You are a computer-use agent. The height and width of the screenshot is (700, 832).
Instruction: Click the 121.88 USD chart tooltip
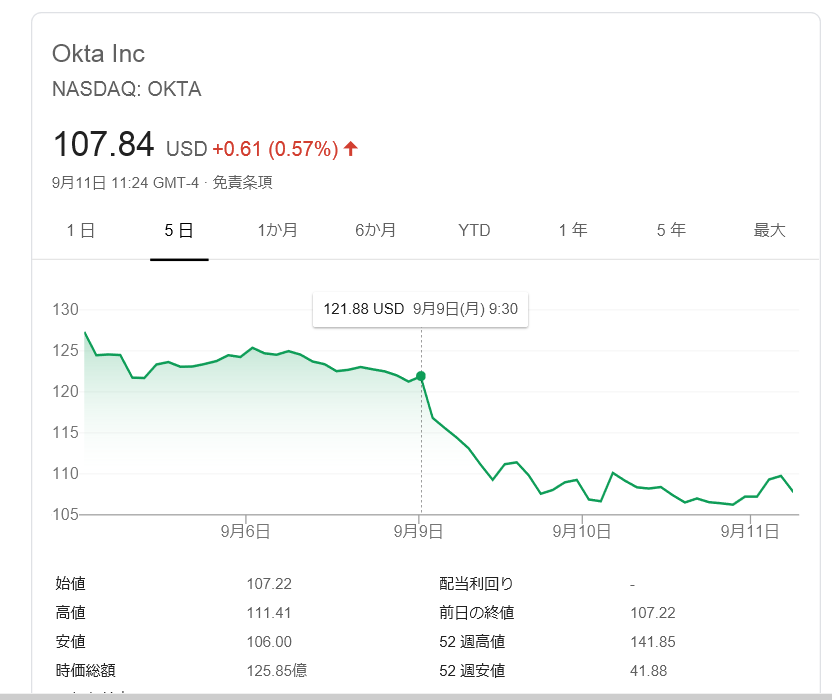point(420,309)
